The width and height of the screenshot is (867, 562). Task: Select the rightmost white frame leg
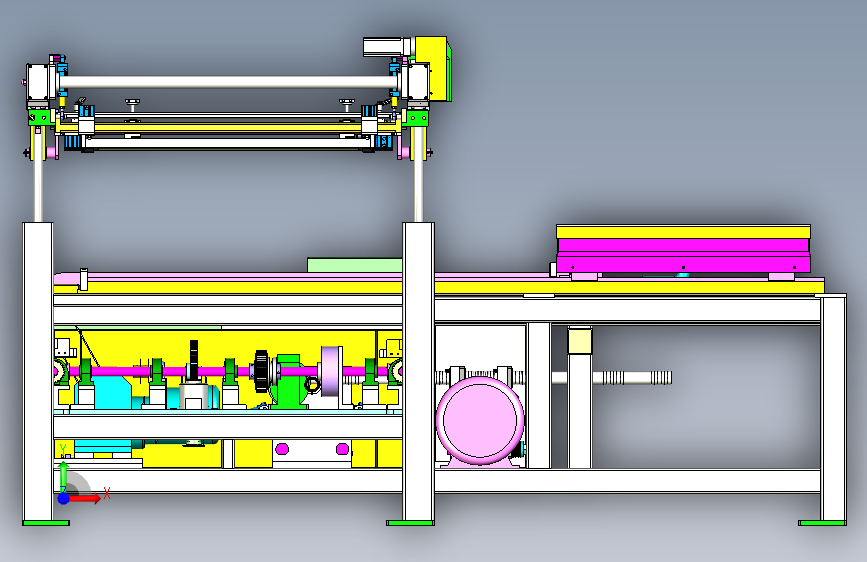click(833, 408)
